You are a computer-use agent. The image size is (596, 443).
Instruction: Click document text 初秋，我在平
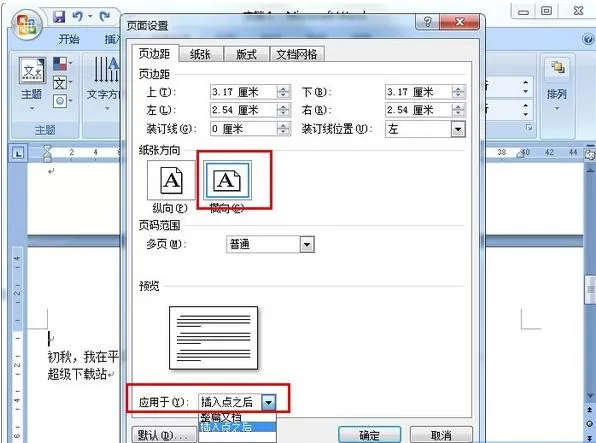click(83, 357)
